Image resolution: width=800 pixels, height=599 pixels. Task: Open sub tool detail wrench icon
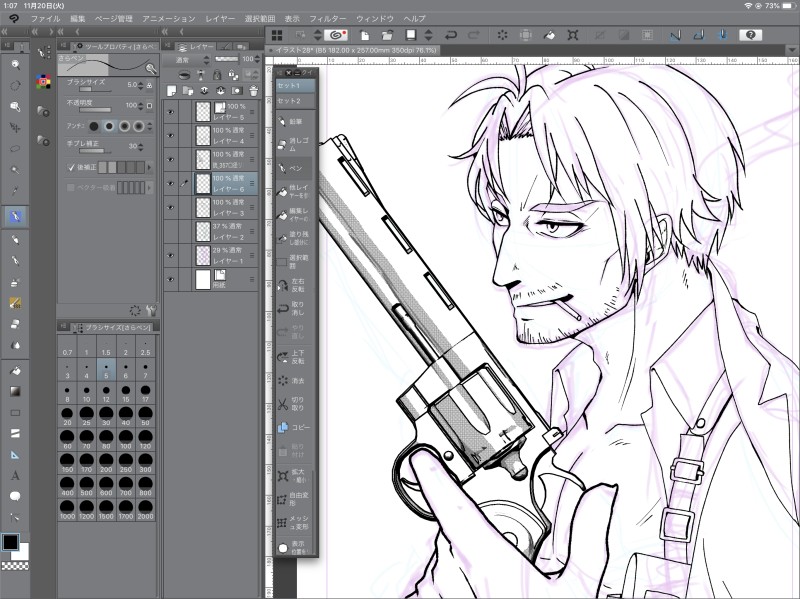pos(151,310)
